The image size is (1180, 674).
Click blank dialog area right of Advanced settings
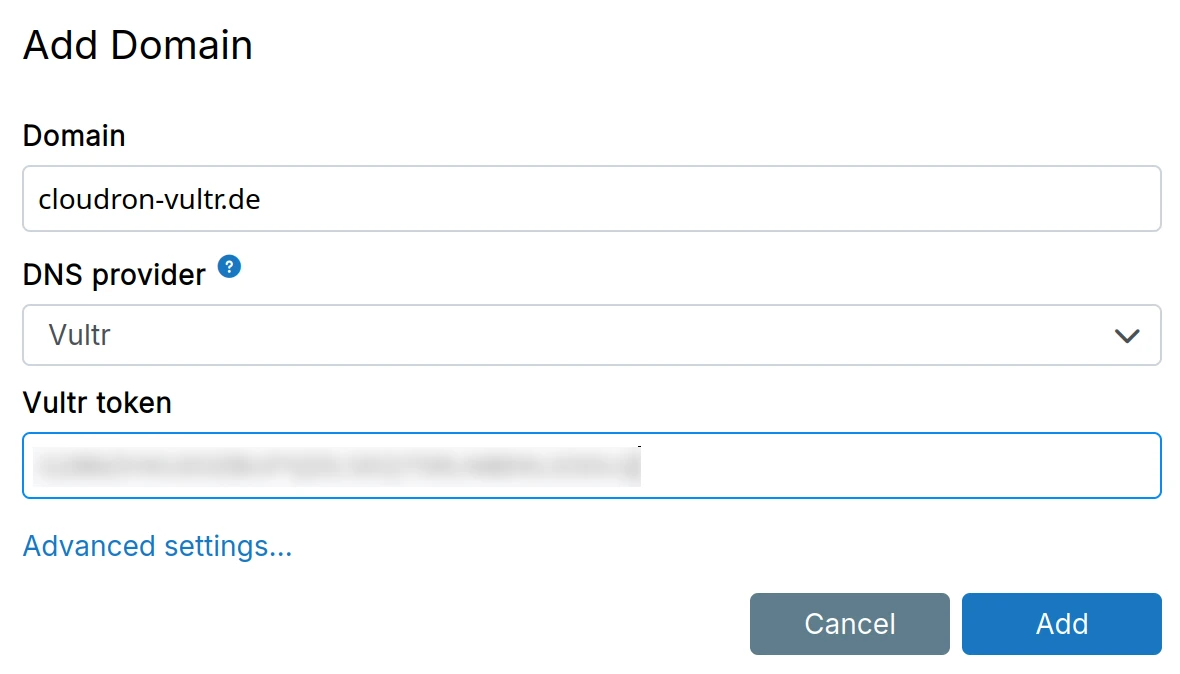click(700, 546)
